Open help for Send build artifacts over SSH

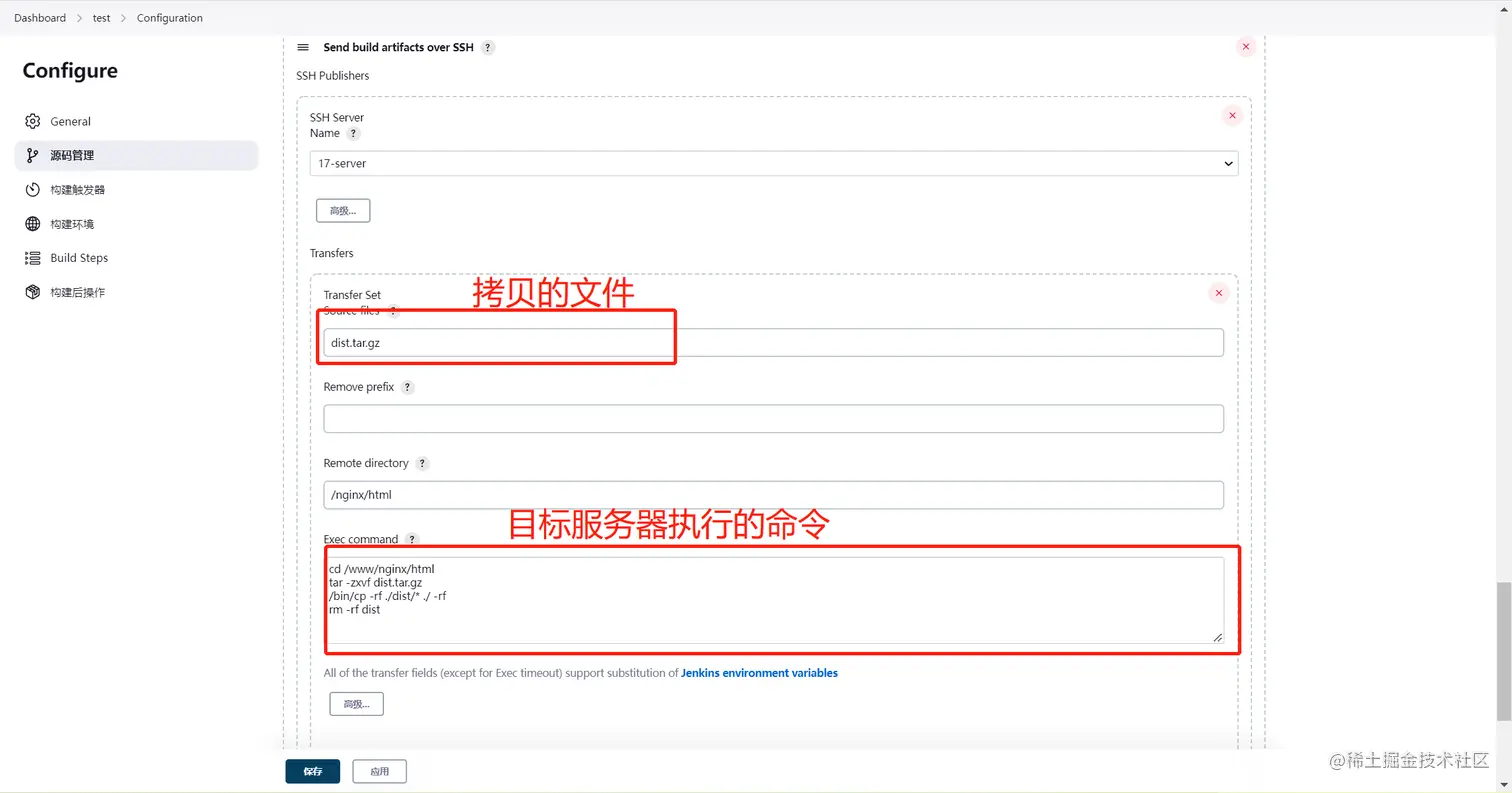pyautogui.click(x=488, y=47)
